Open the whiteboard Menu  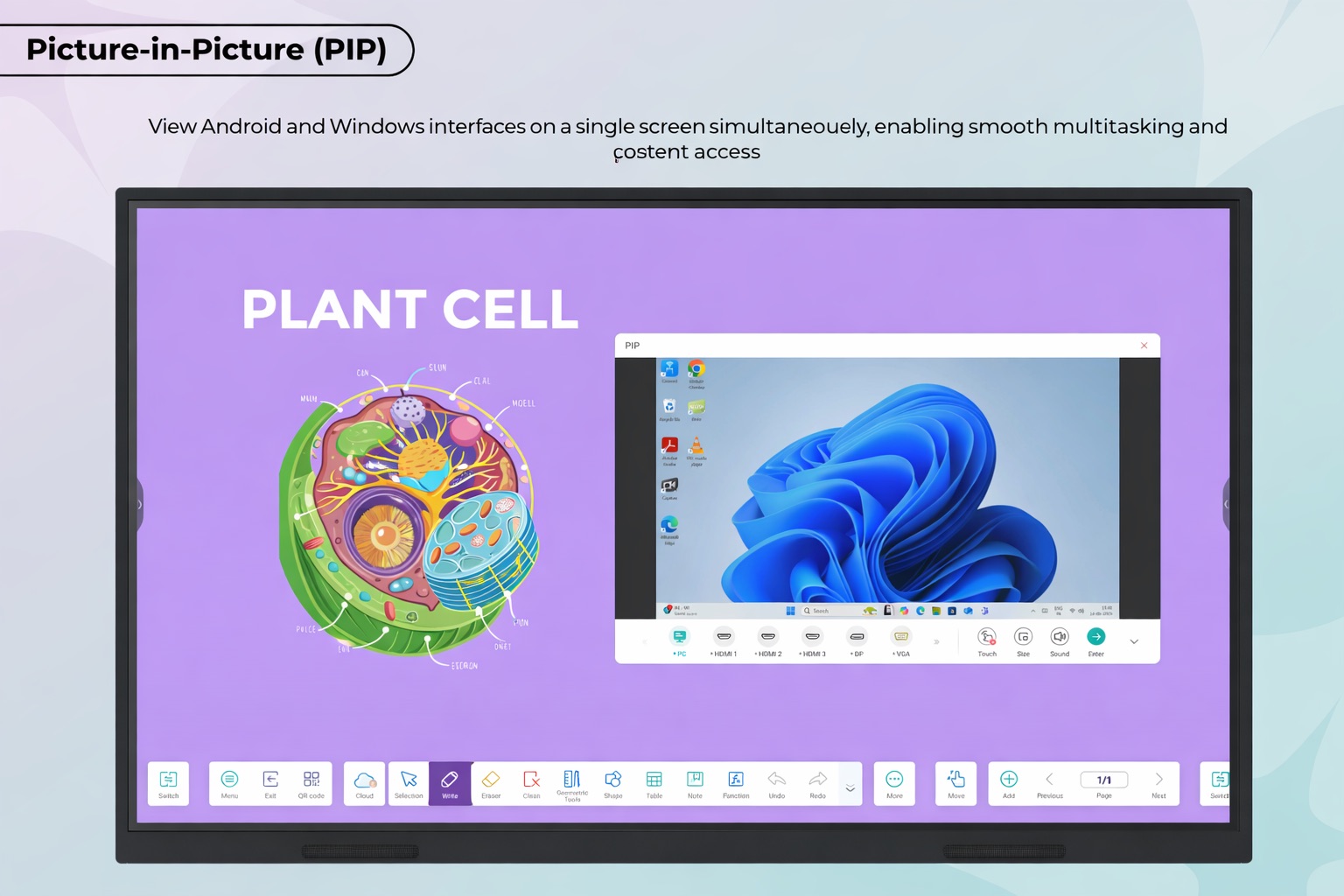point(229,783)
